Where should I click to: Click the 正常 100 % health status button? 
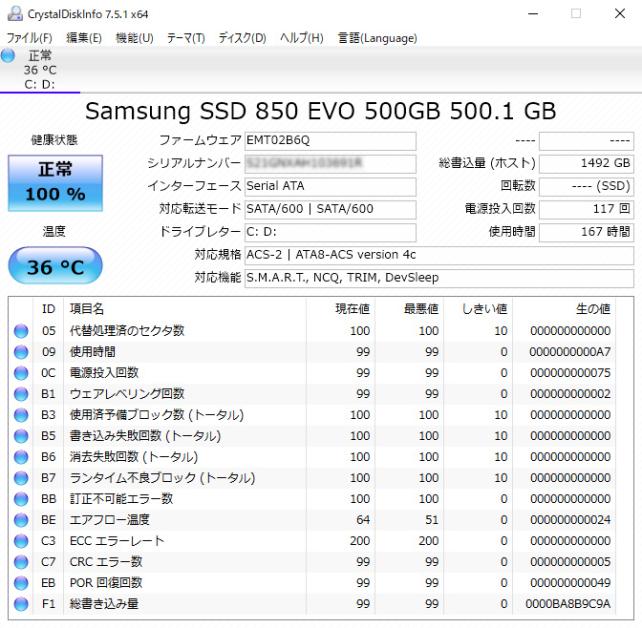(55, 183)
